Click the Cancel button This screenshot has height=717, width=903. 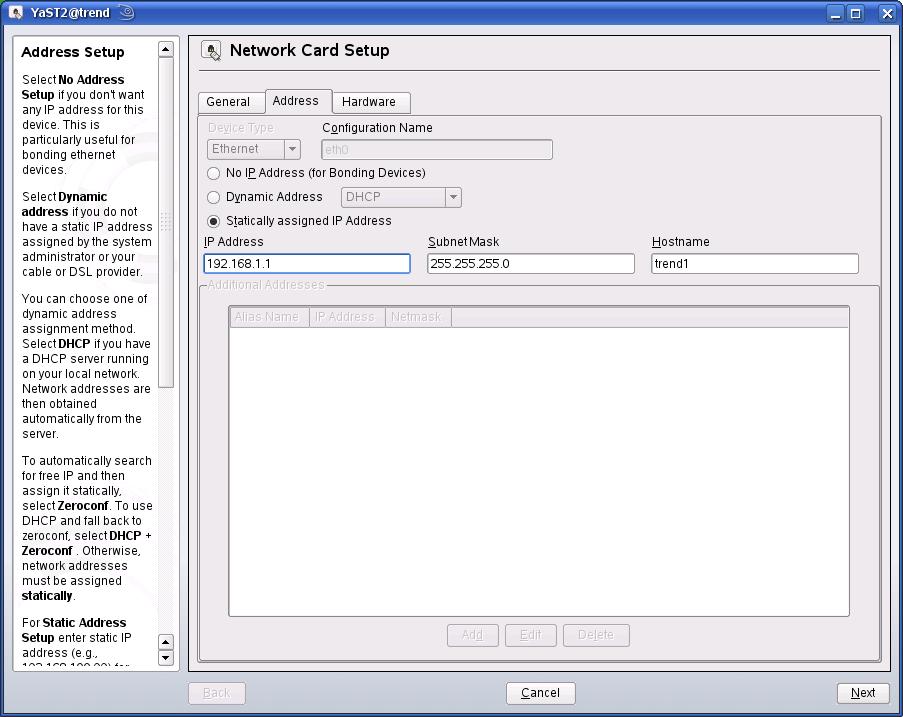point(540,693)
